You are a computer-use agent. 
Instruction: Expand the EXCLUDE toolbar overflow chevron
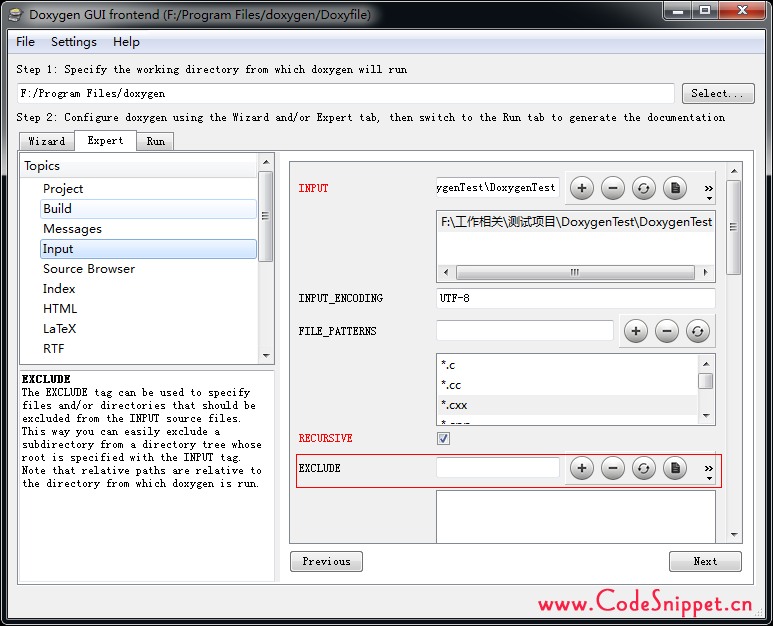point(708,472)
